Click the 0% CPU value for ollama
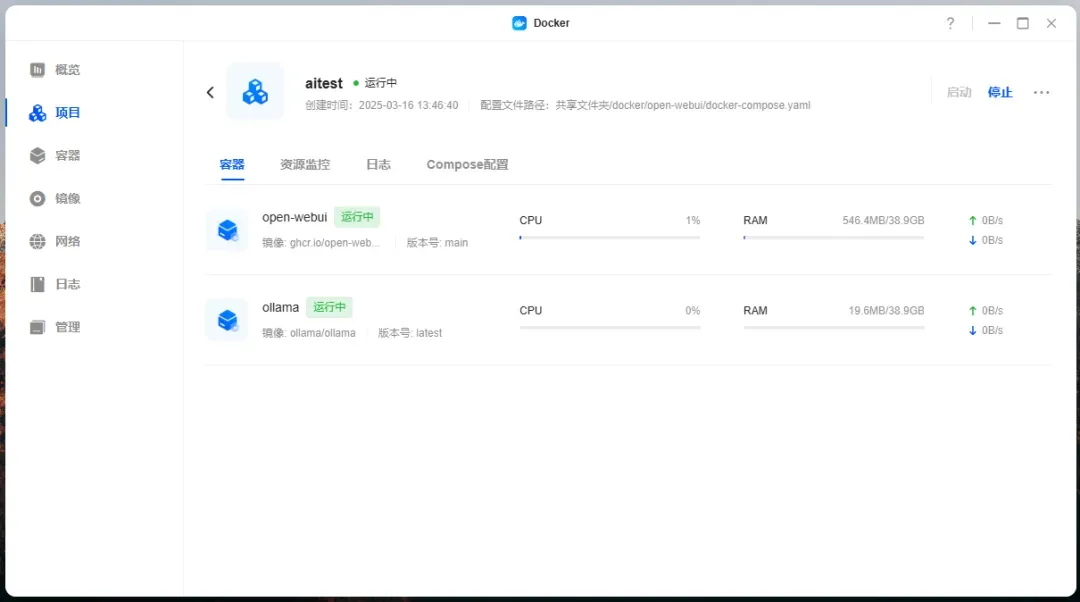 [x=693, y=311]
